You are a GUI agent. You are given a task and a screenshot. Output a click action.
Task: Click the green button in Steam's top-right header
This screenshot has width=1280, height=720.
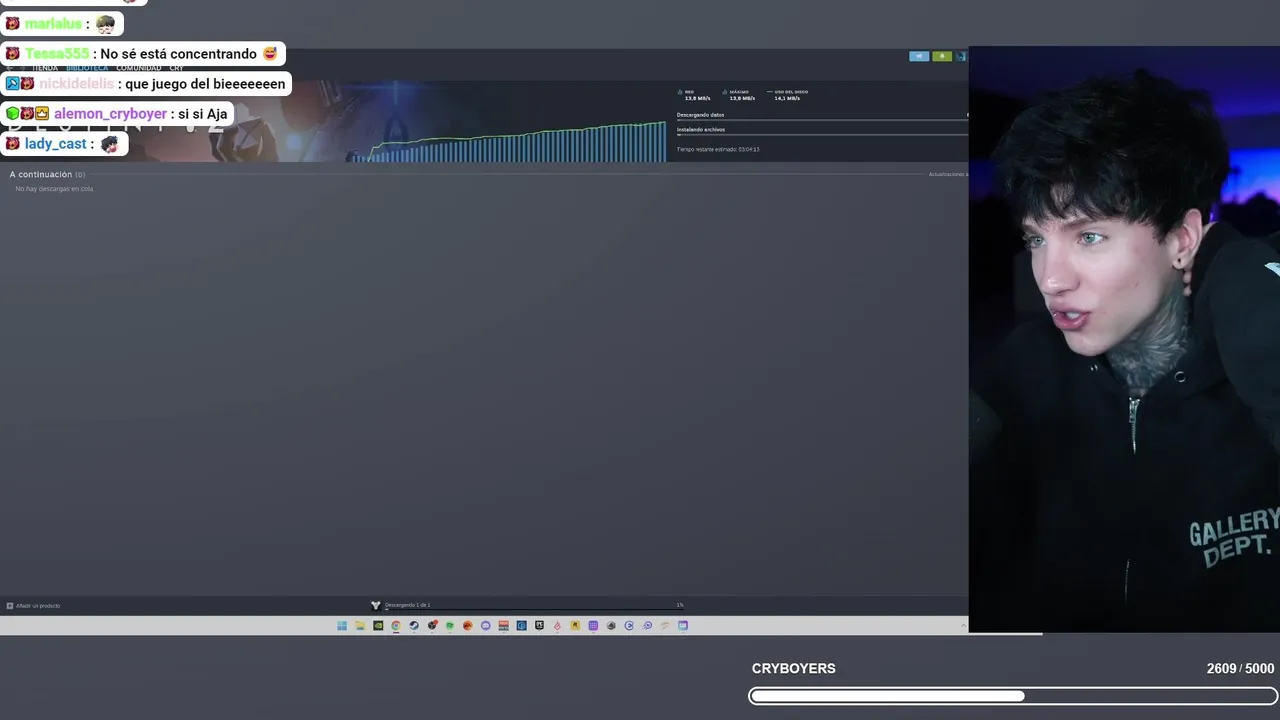pyautogui.click(x=942, y=56)
